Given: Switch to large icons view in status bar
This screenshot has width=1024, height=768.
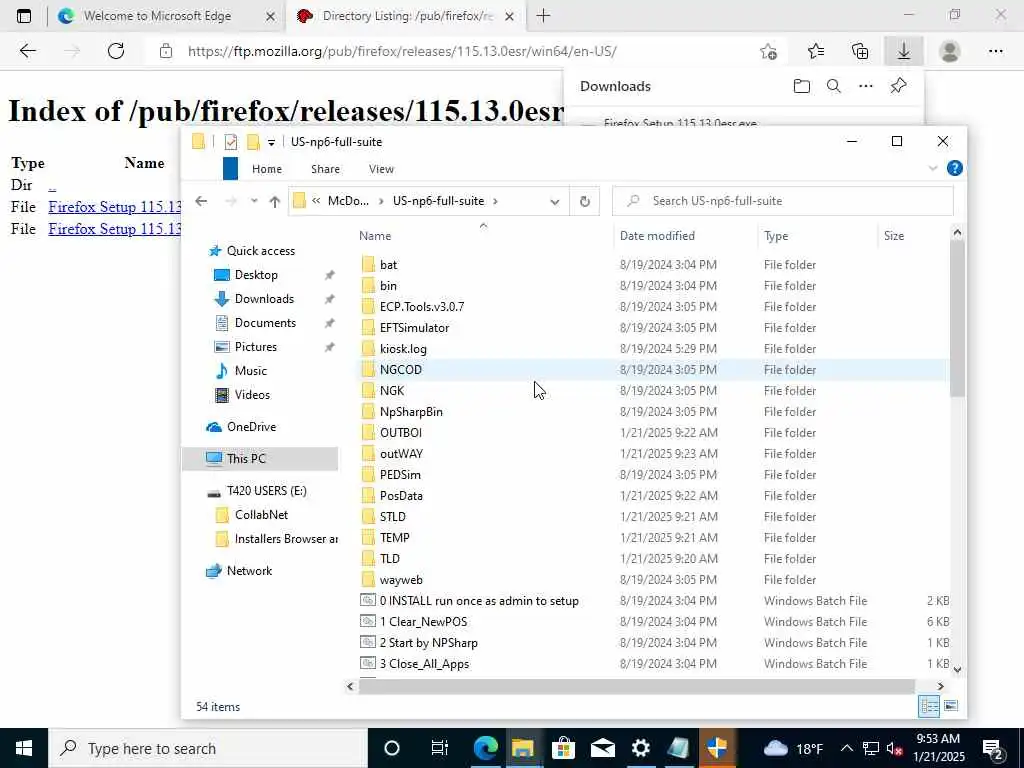Looking at the screenshot, I should [951, 706].
